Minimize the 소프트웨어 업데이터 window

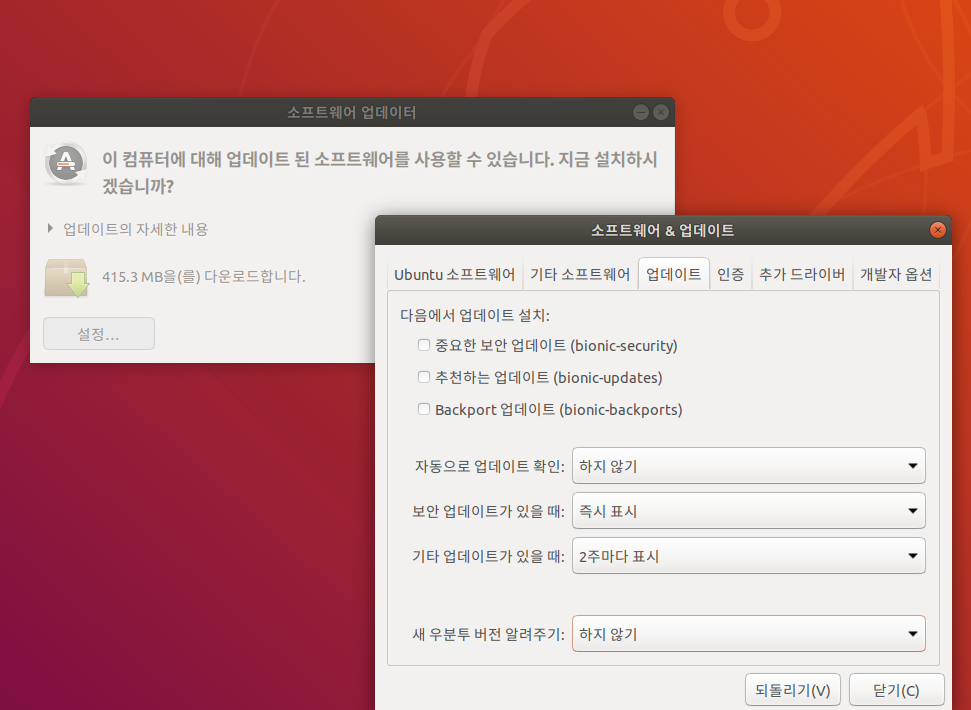[641, 112]
